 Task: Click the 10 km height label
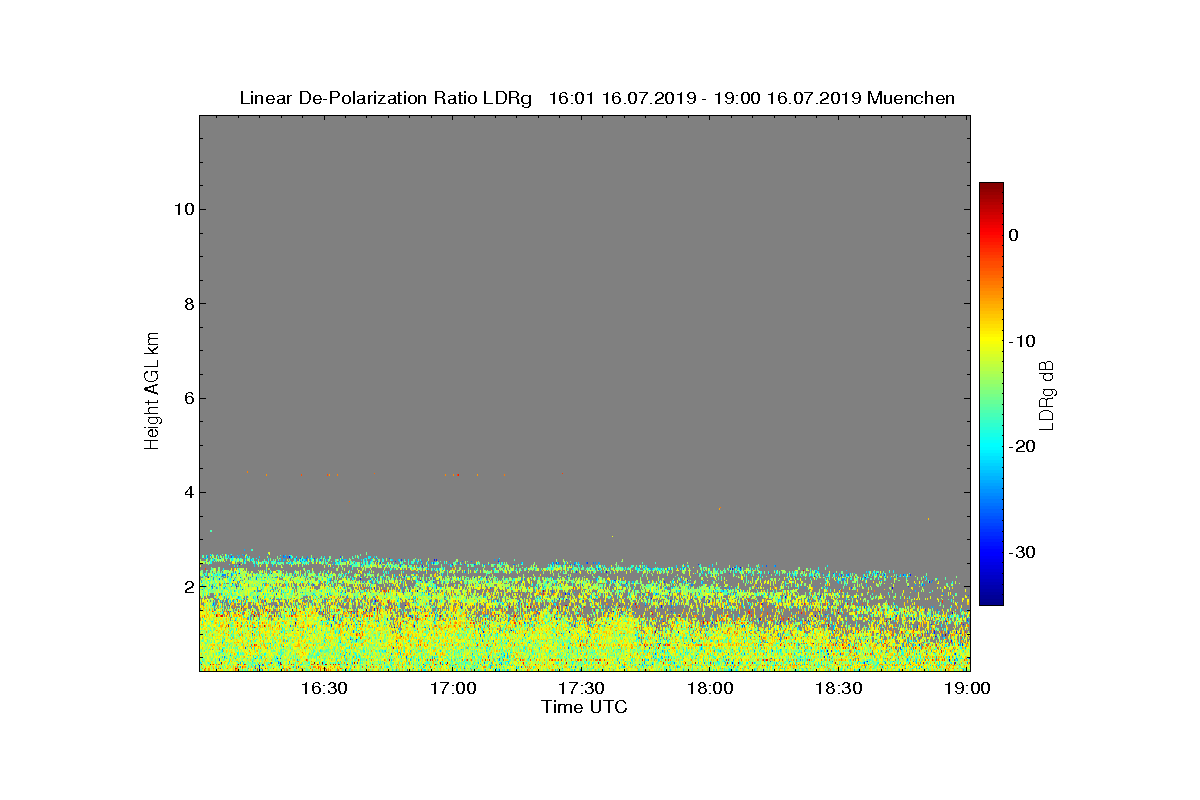pyautogui.click(x=182, y=209)
